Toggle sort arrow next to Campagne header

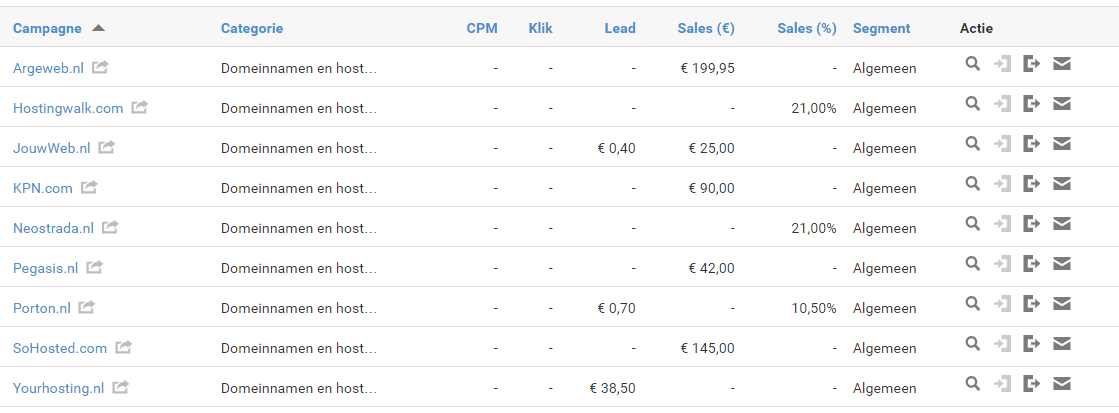(x=98, y=29)
